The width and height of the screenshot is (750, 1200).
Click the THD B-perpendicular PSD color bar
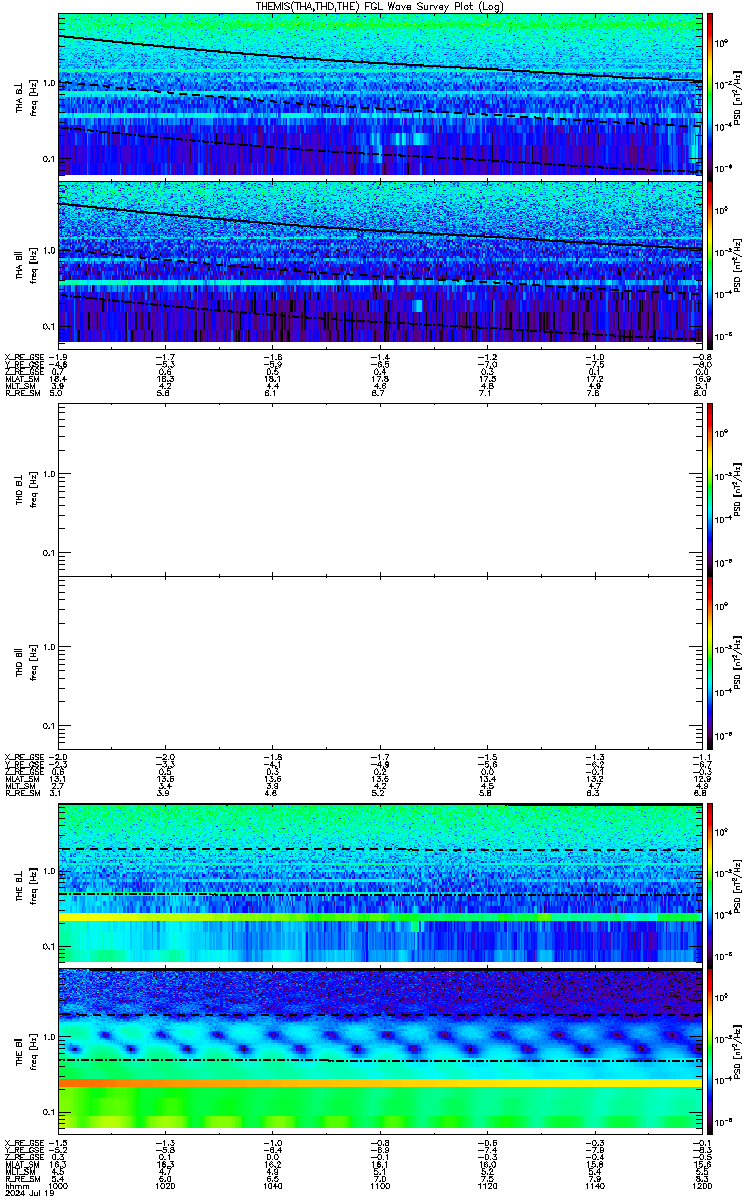pyautogui.click(x=710, y=489)
